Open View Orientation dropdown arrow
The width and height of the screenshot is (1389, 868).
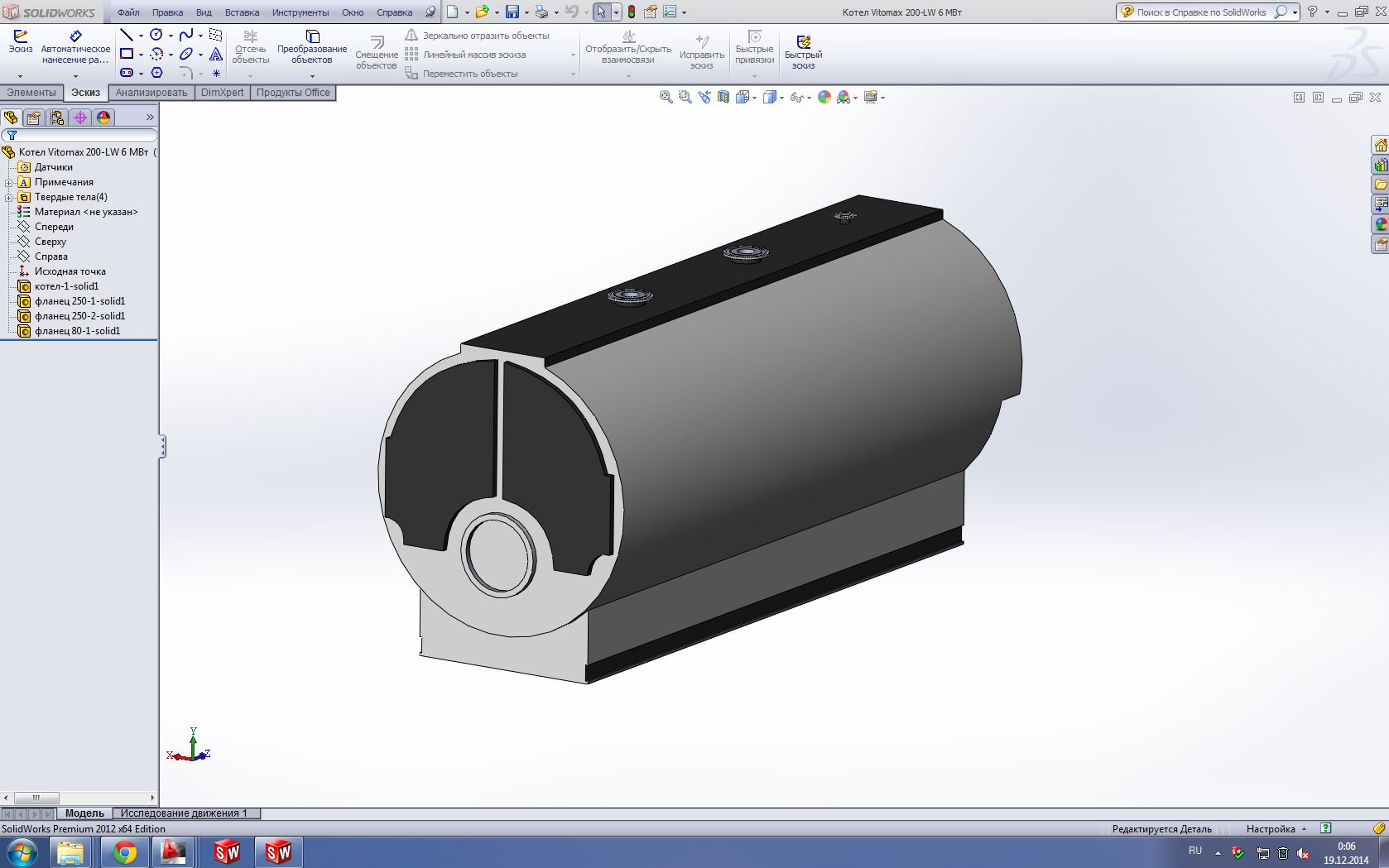754,98
